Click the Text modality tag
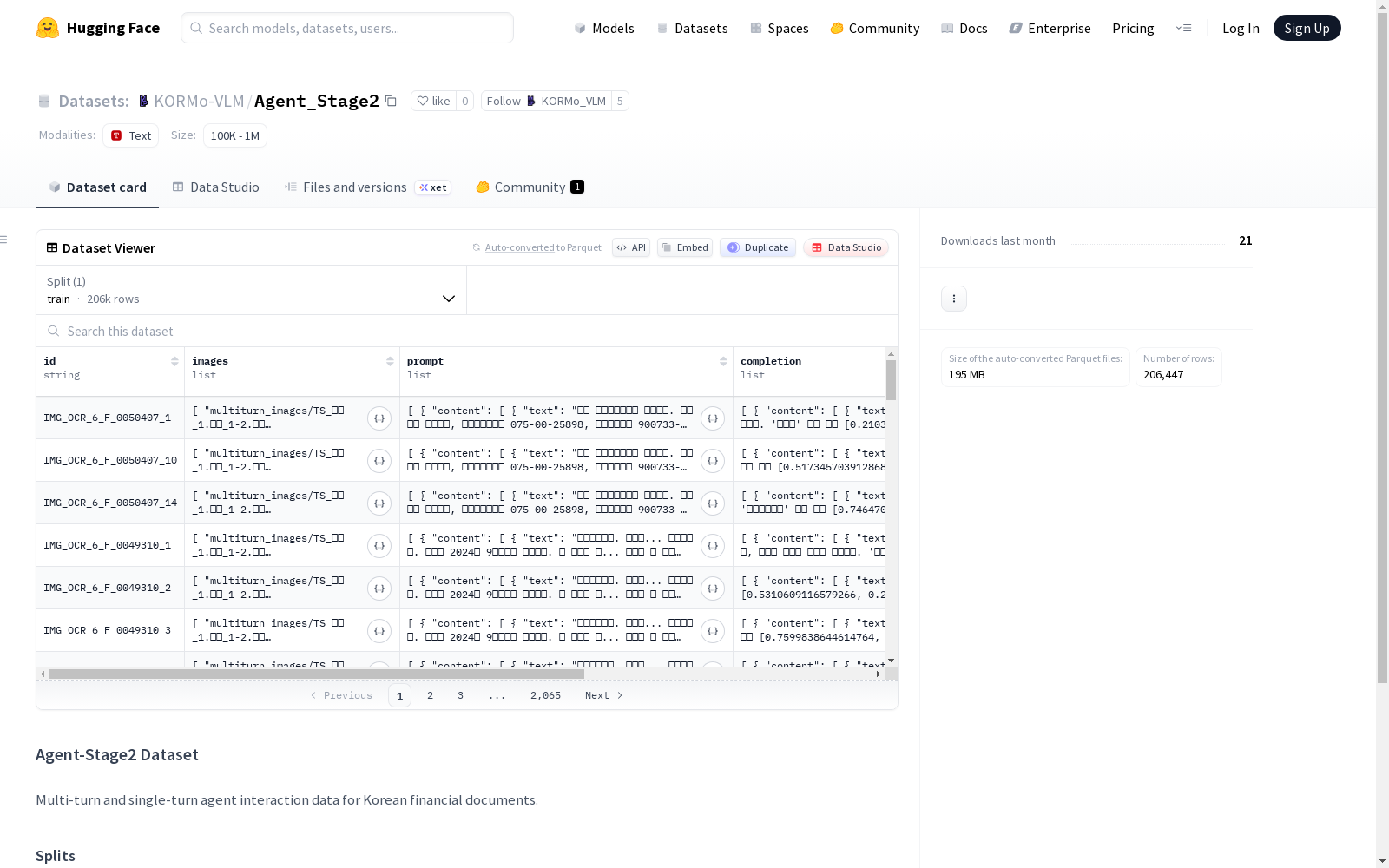 130,135
